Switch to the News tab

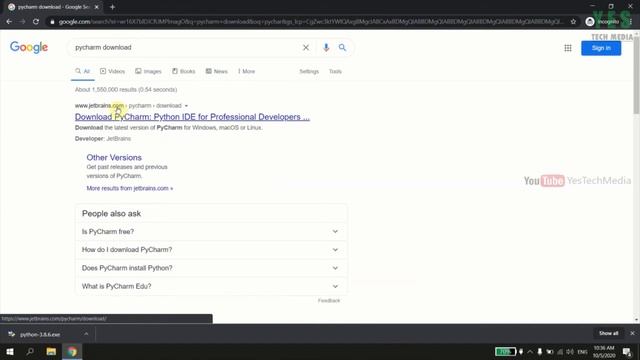tap(217, 71)
